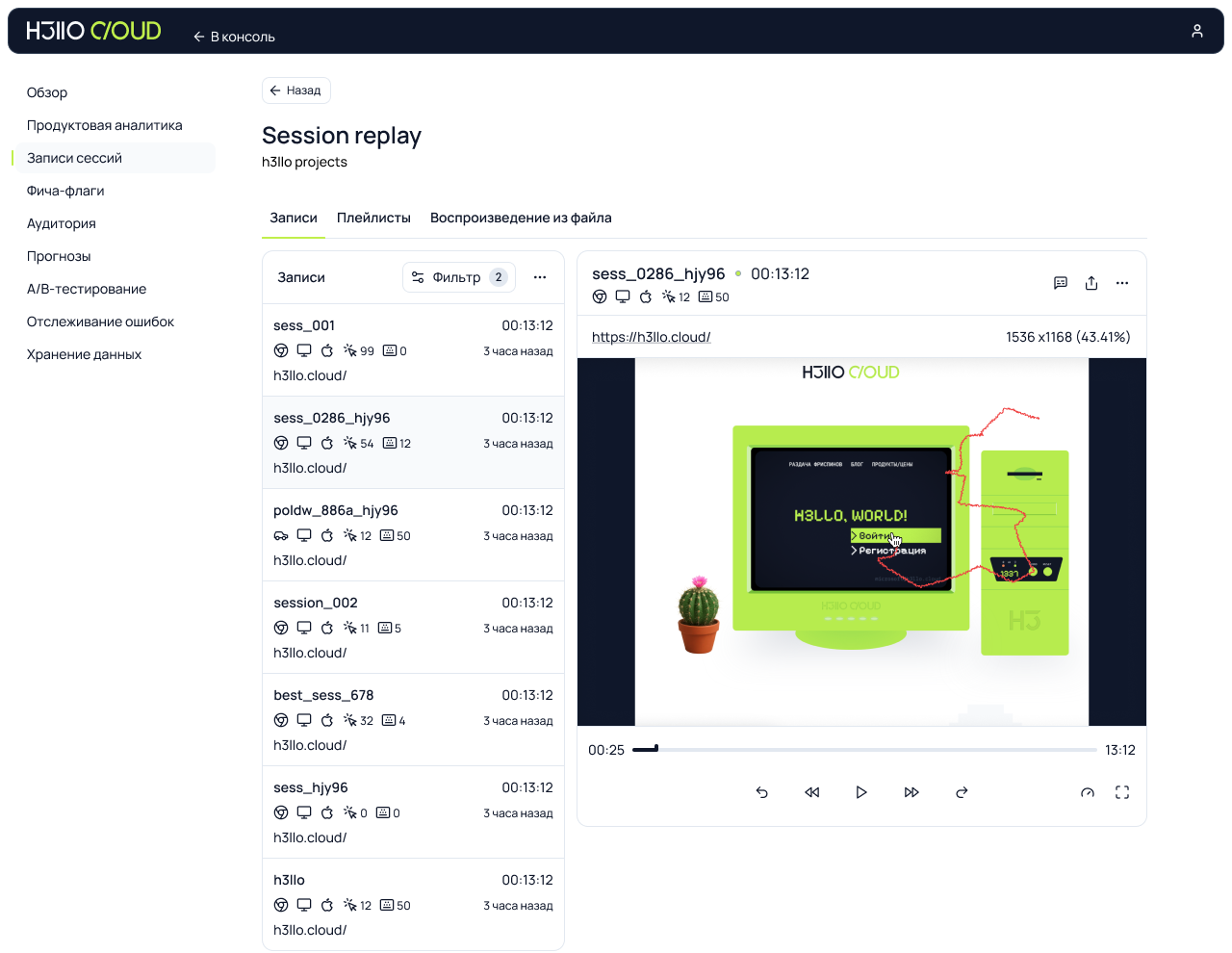Viewport: 1232px width, 953px height.
Task: Click the playback timeline progress bar
Action: point(864,749)
